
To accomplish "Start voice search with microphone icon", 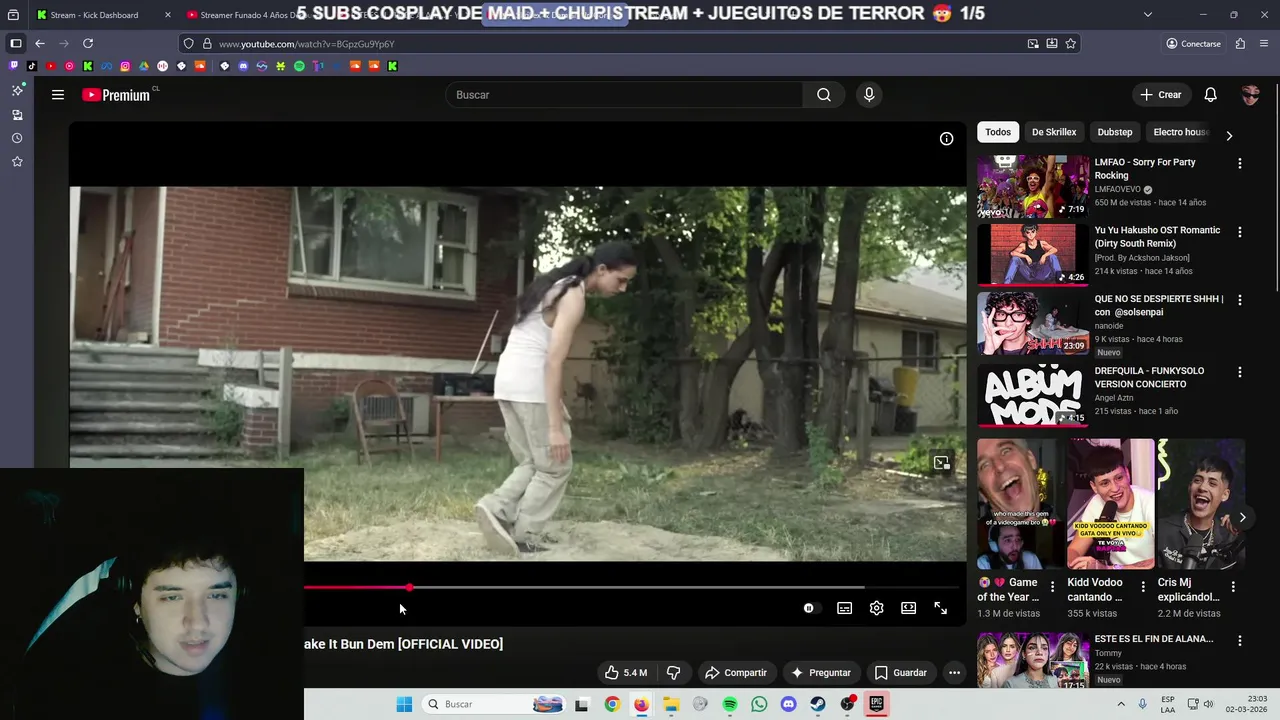I will (x=869, y=95).
